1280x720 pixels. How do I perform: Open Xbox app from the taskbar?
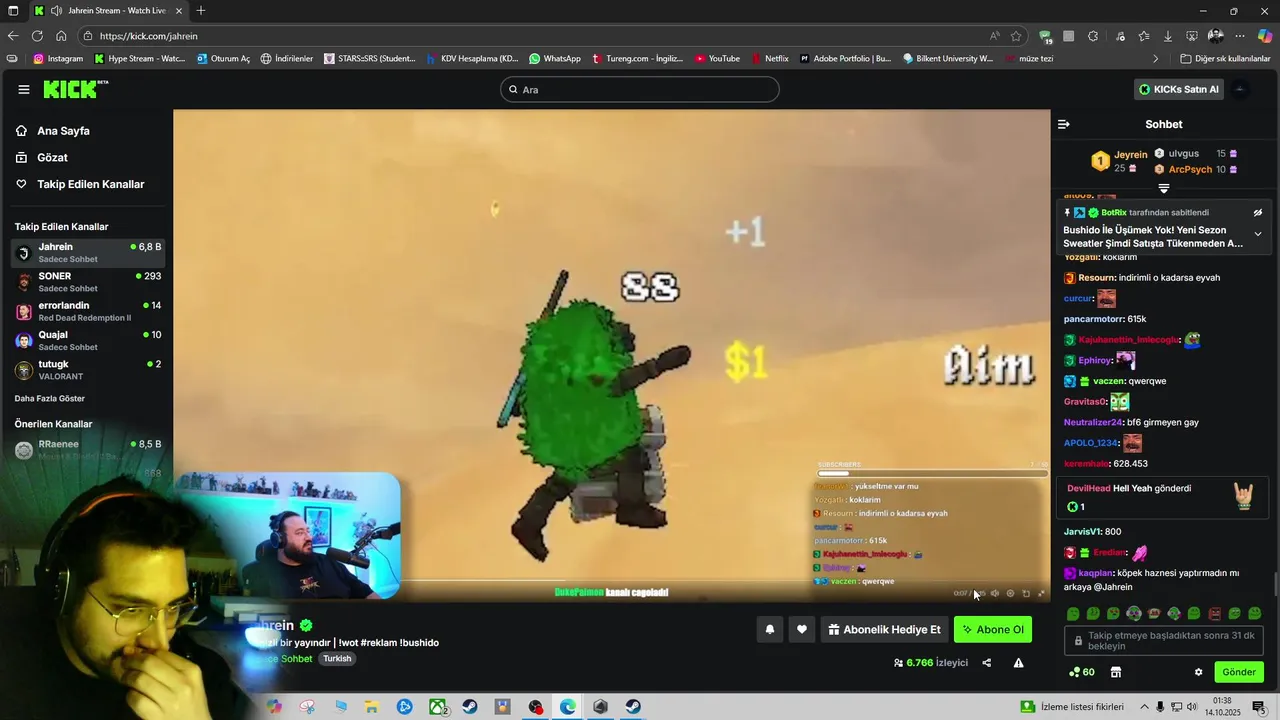(x=438, y=707)
